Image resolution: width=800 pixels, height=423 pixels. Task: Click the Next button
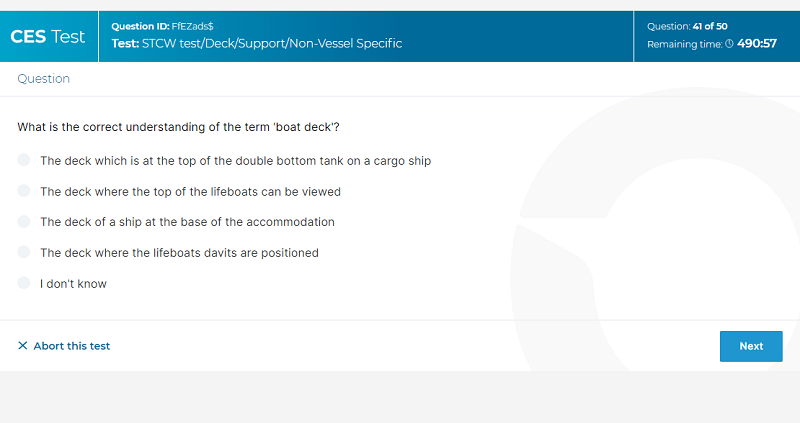751,346
